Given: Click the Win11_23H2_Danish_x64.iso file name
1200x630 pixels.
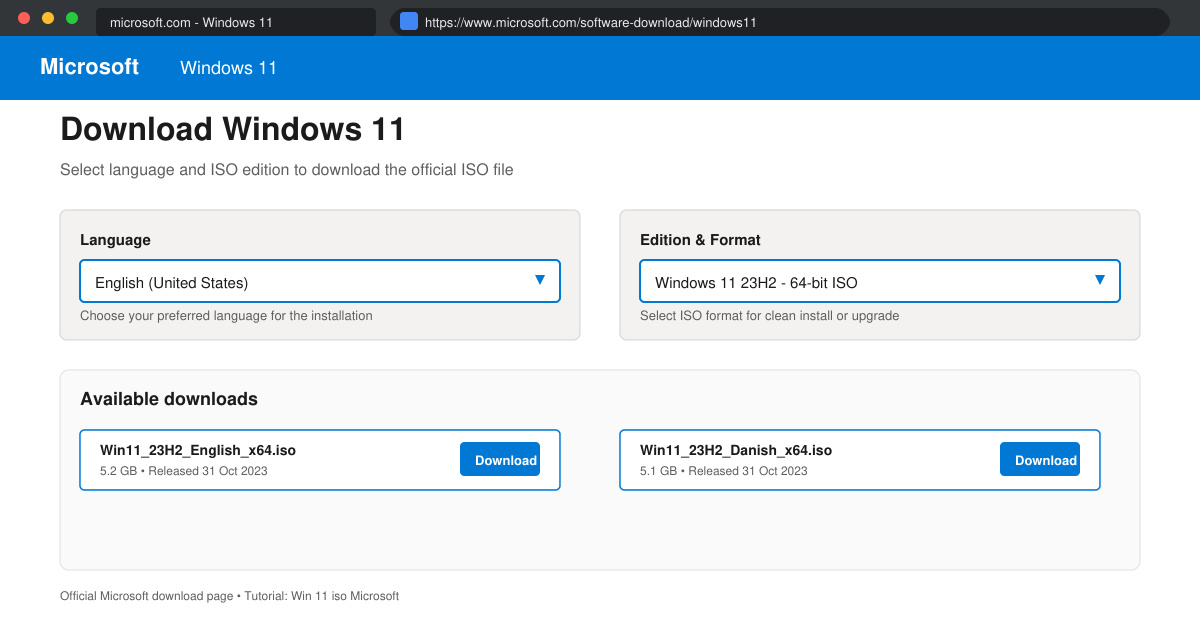Looking at the screenshot, I should (x=736, y=450).
